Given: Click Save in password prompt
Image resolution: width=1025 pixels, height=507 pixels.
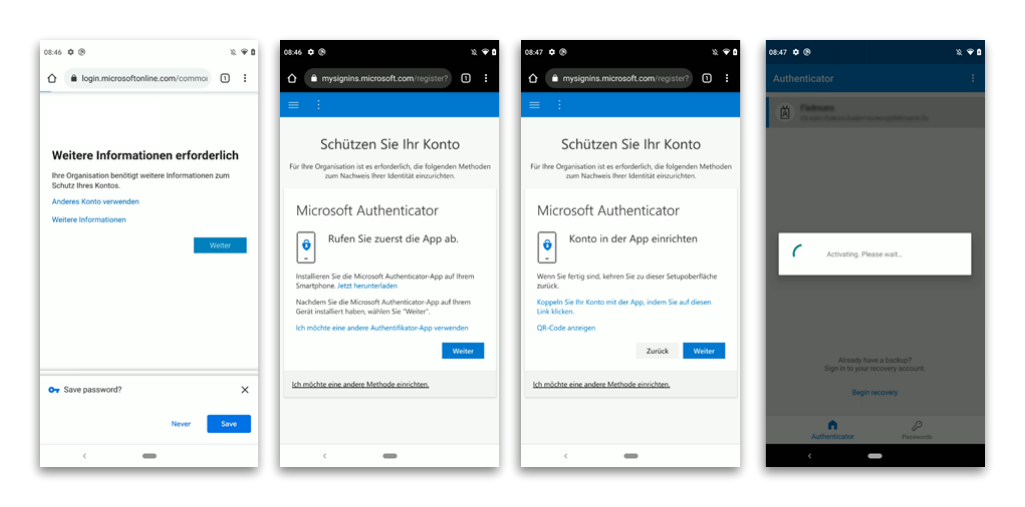Looking at the screenshot, I should (229, 424).
